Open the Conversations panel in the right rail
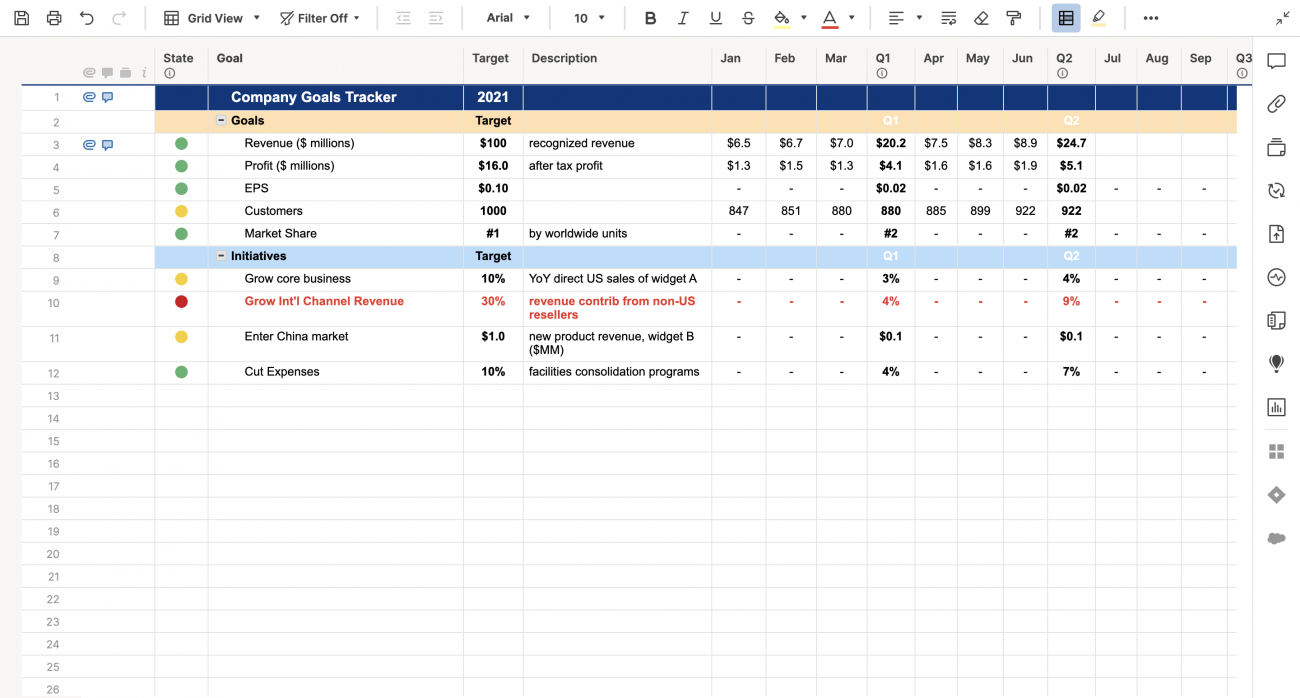Screen dimensions: 1300x698 pyautogui.click(x=1276, y=61)
